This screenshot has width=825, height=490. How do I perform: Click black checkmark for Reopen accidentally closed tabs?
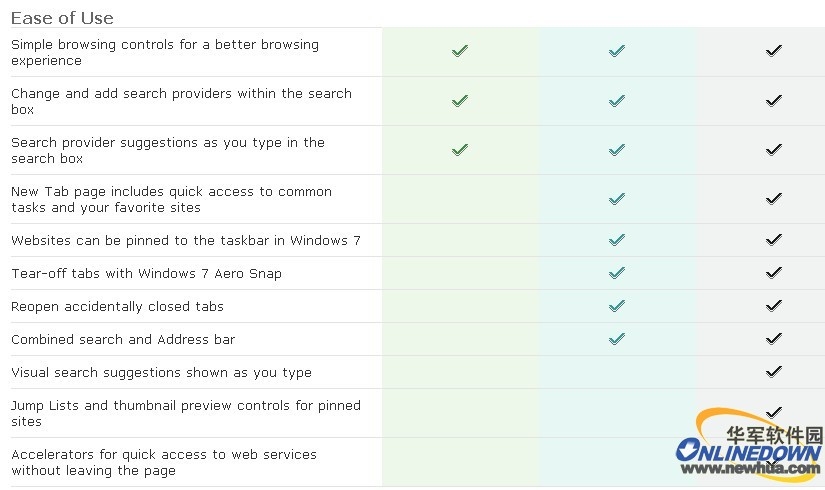[773, 305]
